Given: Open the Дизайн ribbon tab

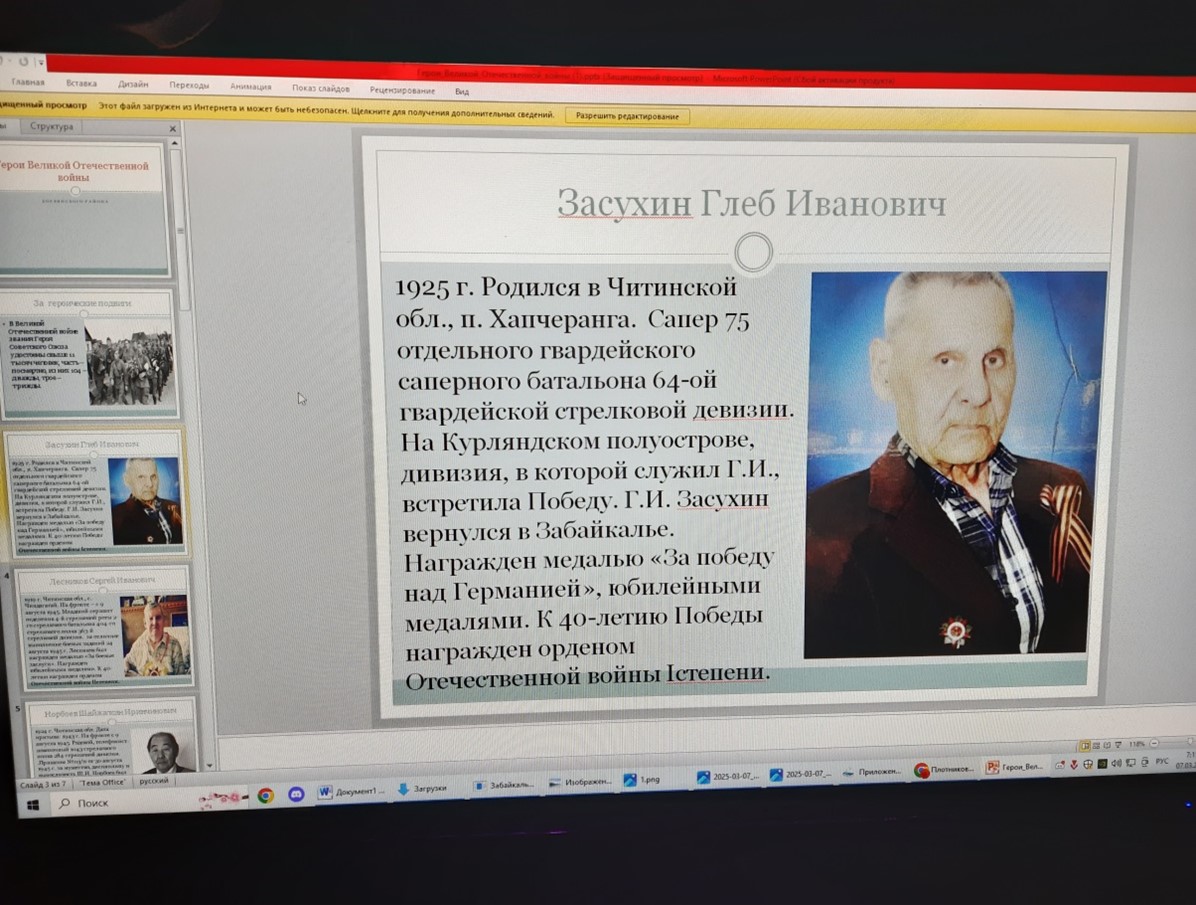Looking at the screenshot, I should coord(133,84).
